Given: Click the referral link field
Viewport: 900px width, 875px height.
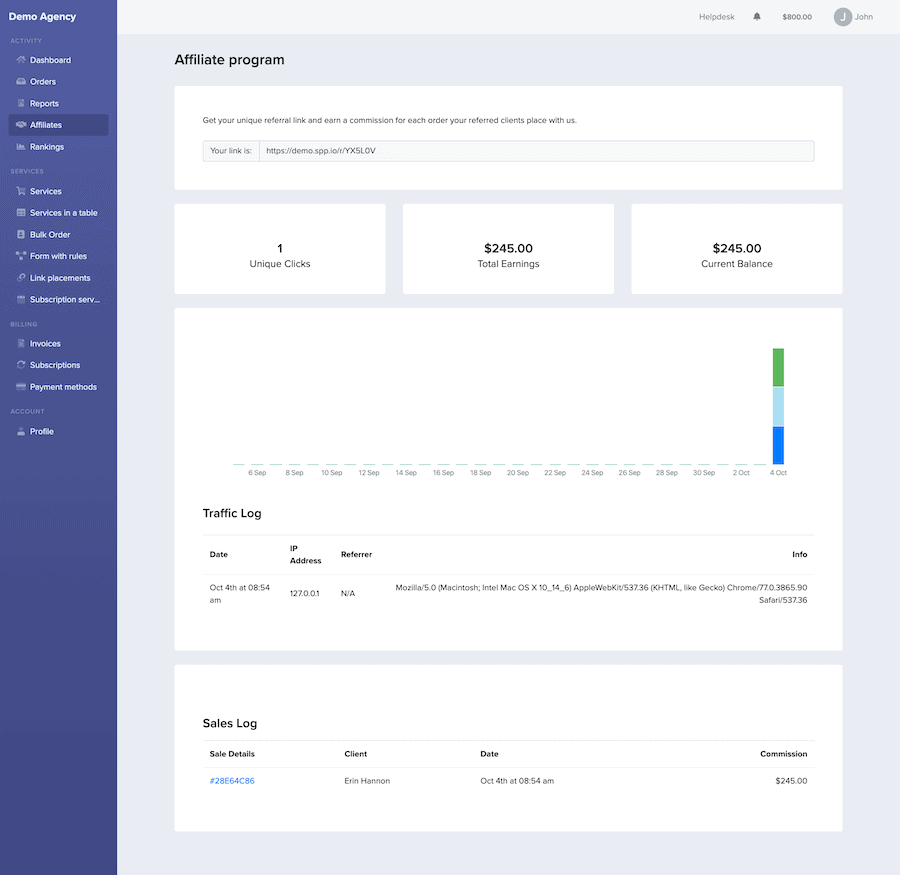Looking at the screenshot, I should [536, 151].
